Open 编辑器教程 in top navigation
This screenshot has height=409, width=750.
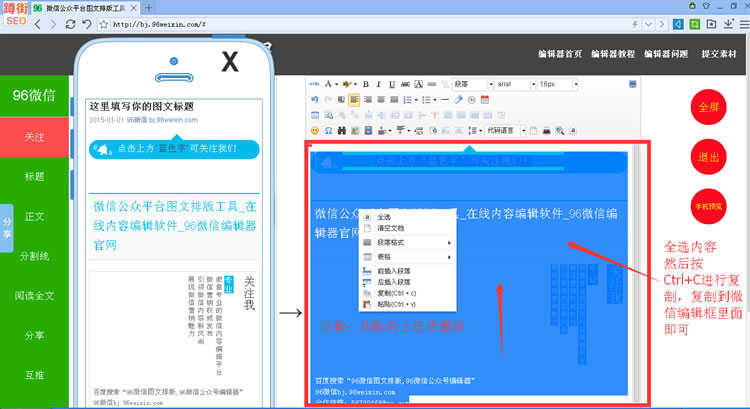coord(613,54)
